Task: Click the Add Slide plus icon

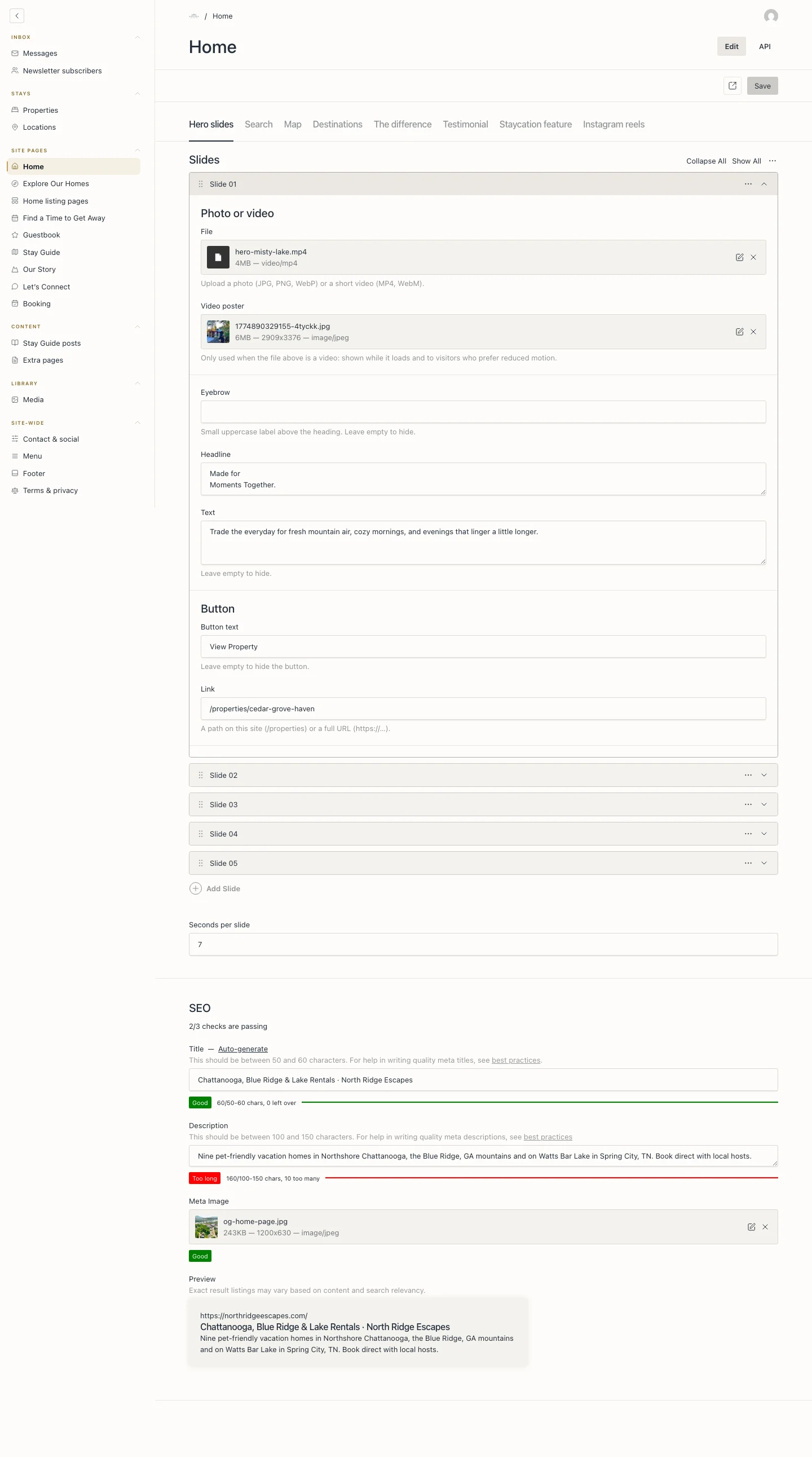Action: point(195,888)
